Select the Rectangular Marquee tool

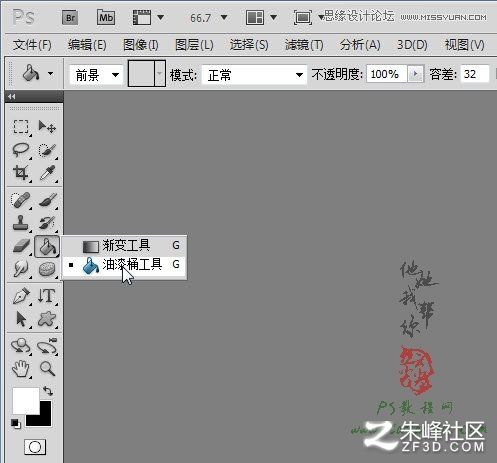pos(21,127)
